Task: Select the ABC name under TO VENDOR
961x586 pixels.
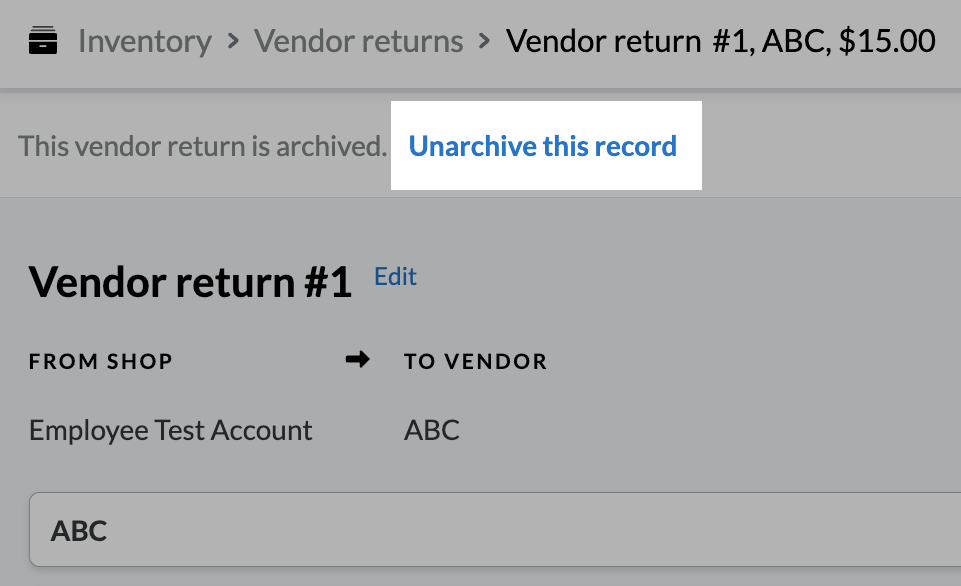Action: 432,431
